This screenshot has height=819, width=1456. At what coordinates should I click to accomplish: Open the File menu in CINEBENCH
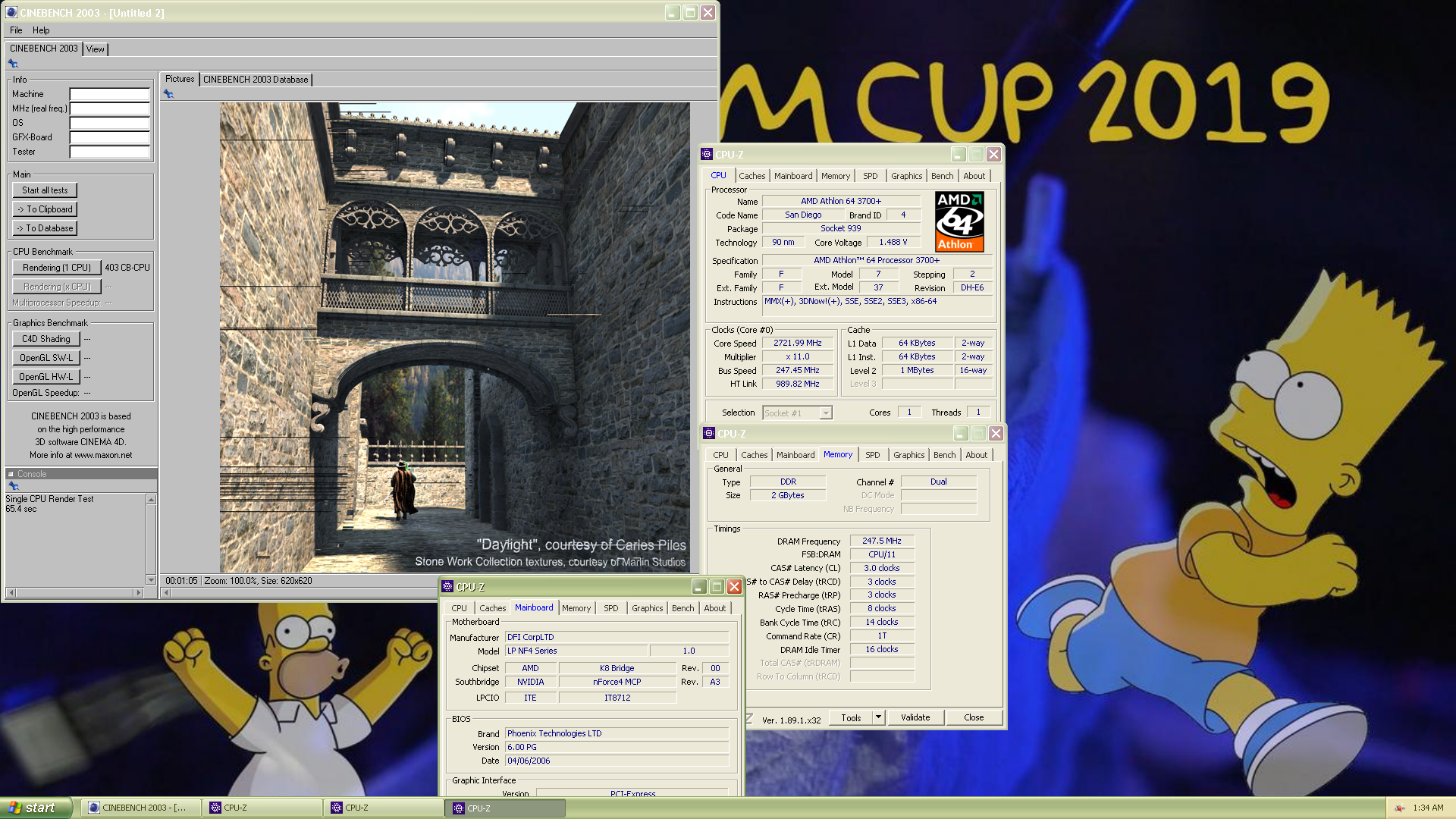point(16,30)
